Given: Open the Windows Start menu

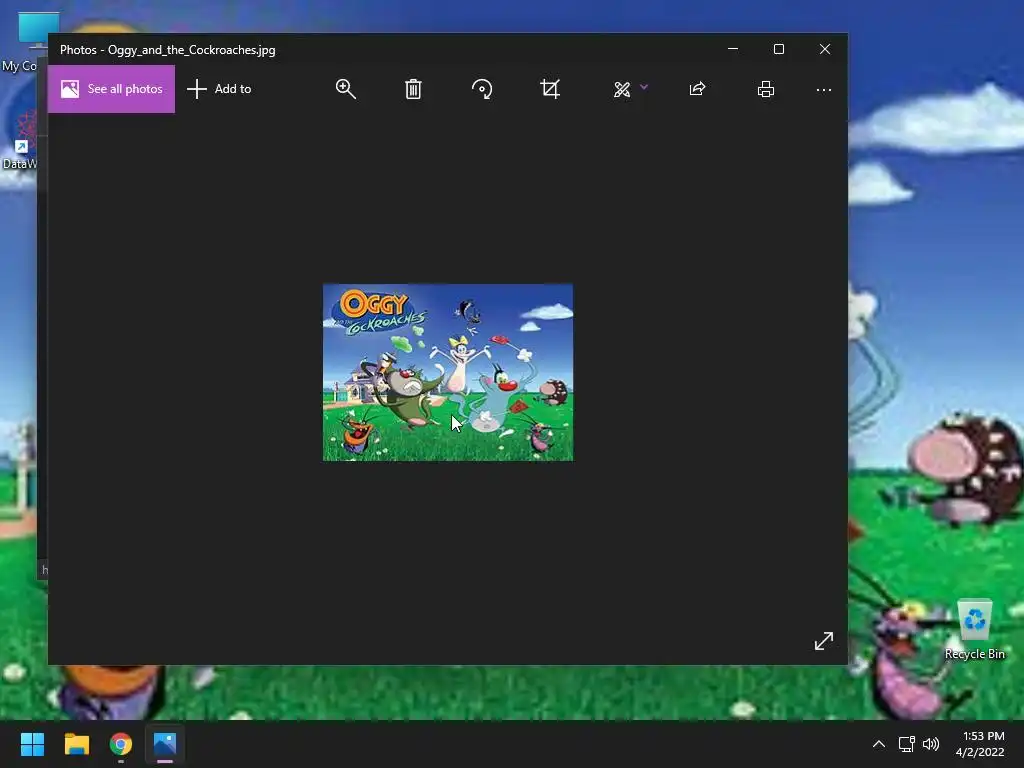Looking at the screenshot, I should [x=32, y=744].
